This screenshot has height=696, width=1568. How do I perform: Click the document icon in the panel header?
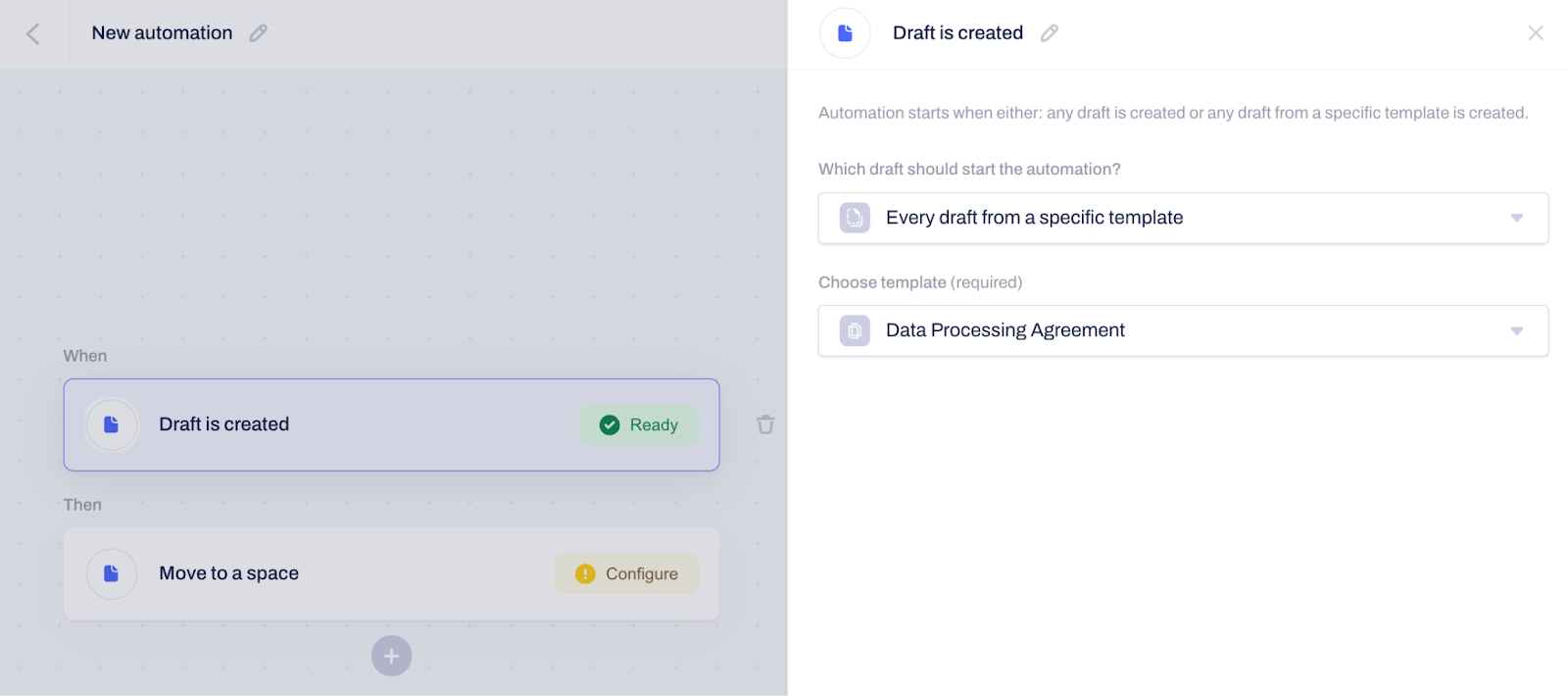coord(845,33)
